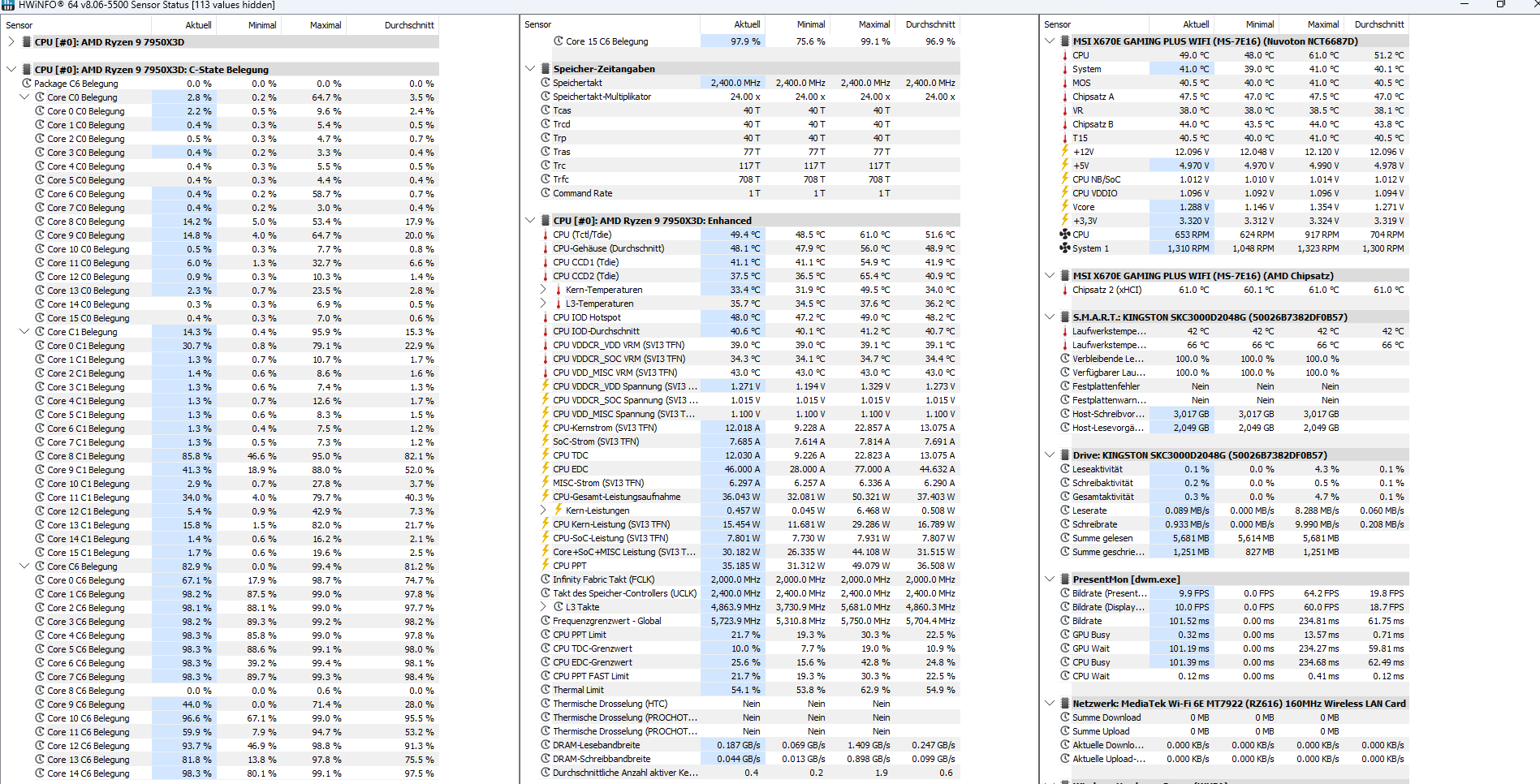Click the thermometer icon of Chipsatz A

click(1065, 96)
